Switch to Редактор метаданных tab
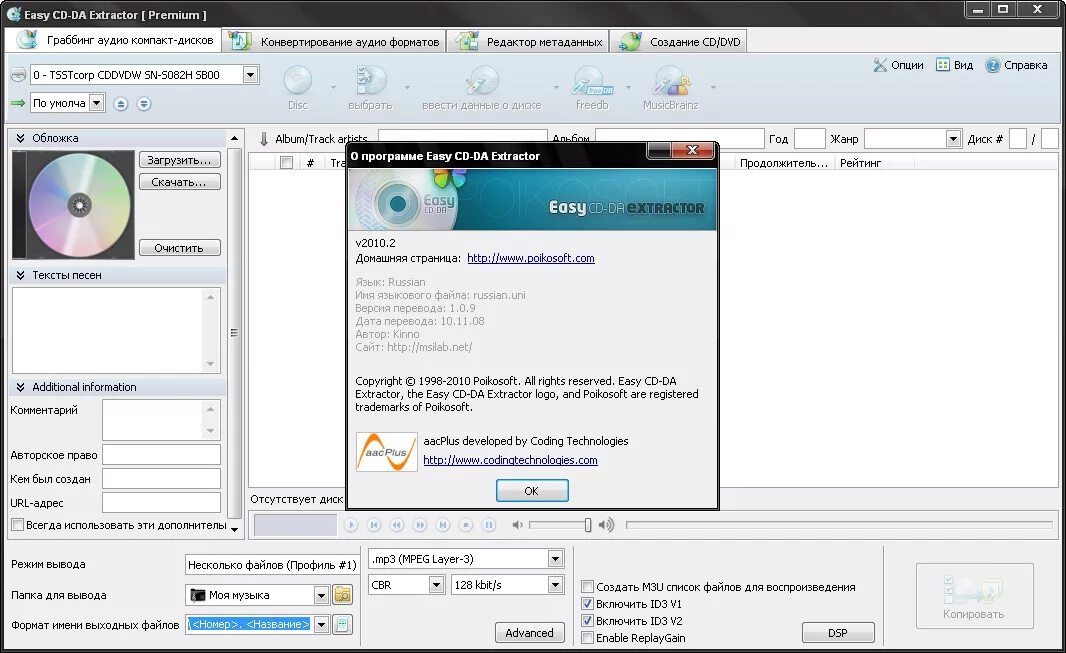The image size is (1066, 653). [528, 41]
